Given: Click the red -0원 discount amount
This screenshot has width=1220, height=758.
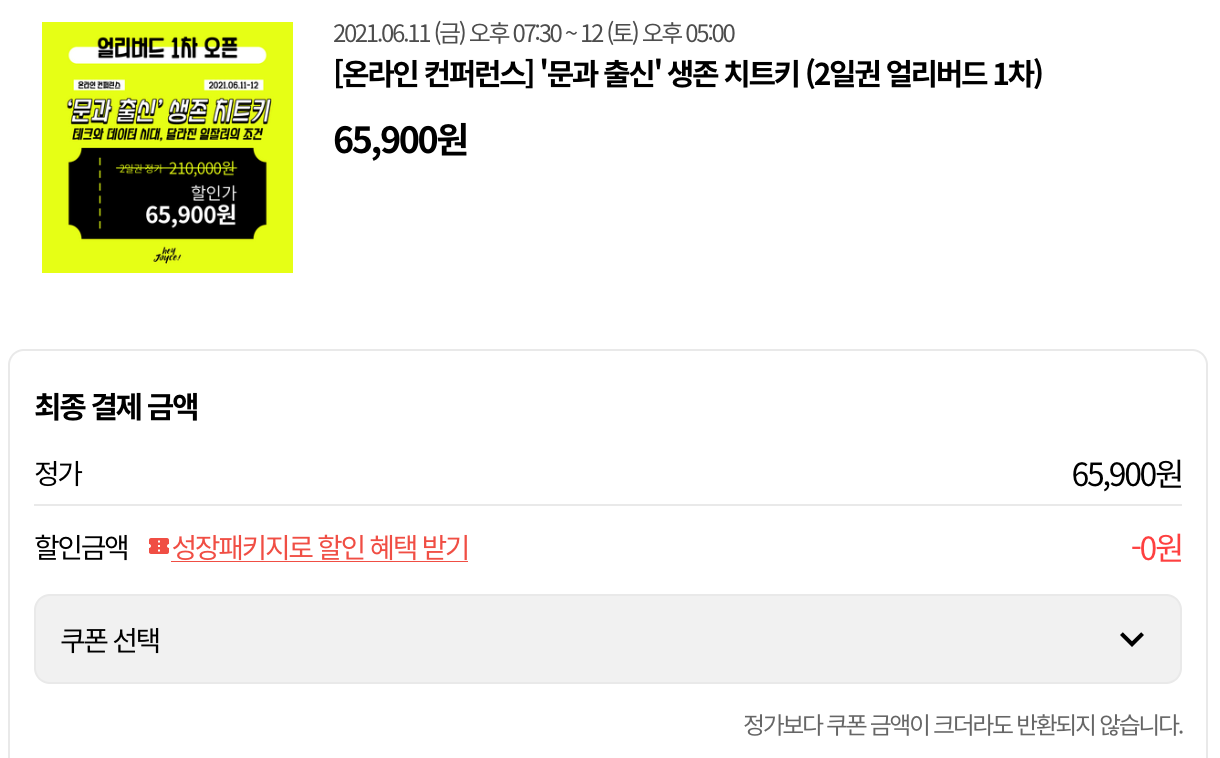Looking at the screenshot, I should tap(1156, 548).
